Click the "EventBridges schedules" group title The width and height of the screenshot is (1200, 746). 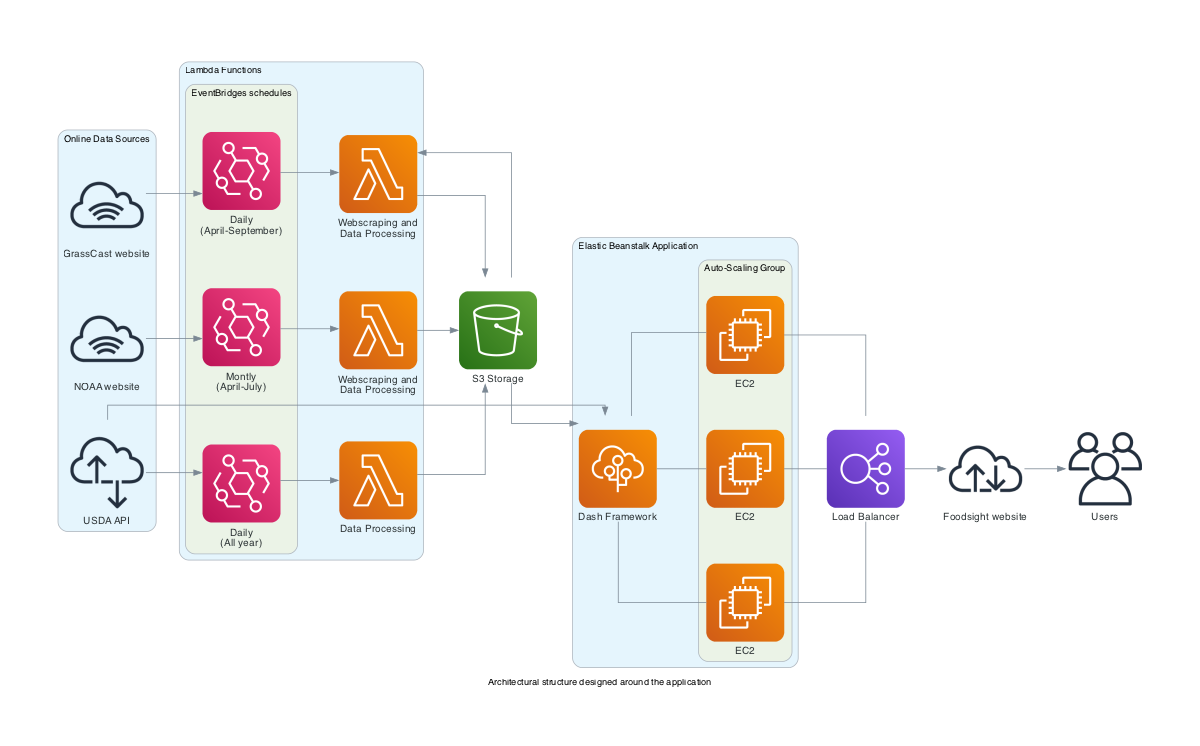pos(242,93)
